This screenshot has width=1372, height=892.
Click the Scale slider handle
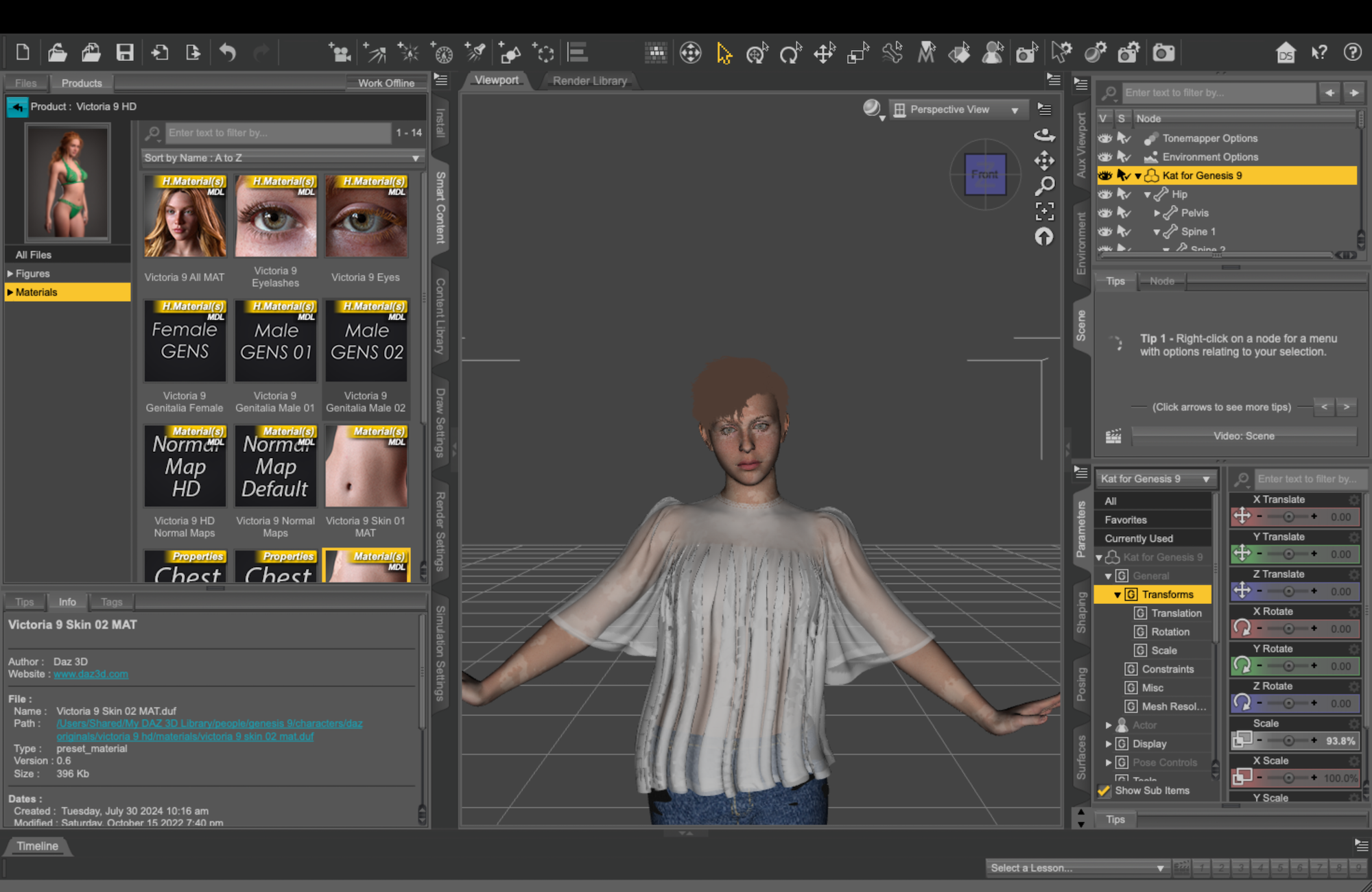pos(1288,740)
